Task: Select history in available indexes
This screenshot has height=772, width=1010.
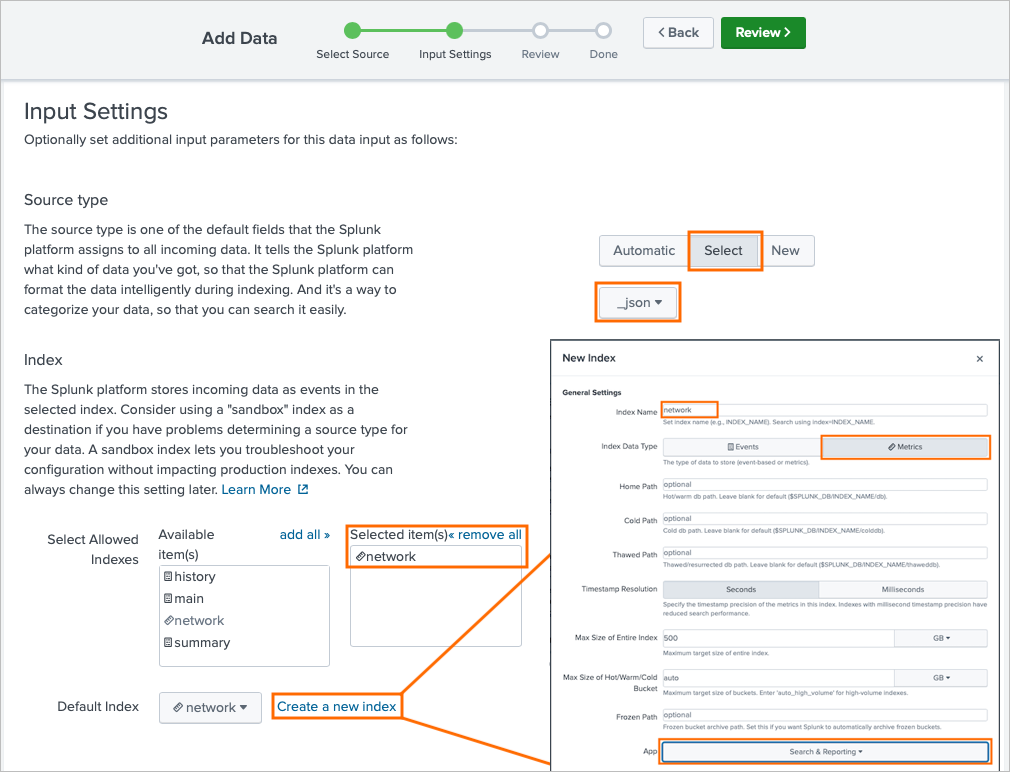Action: [x=244, y=577]
